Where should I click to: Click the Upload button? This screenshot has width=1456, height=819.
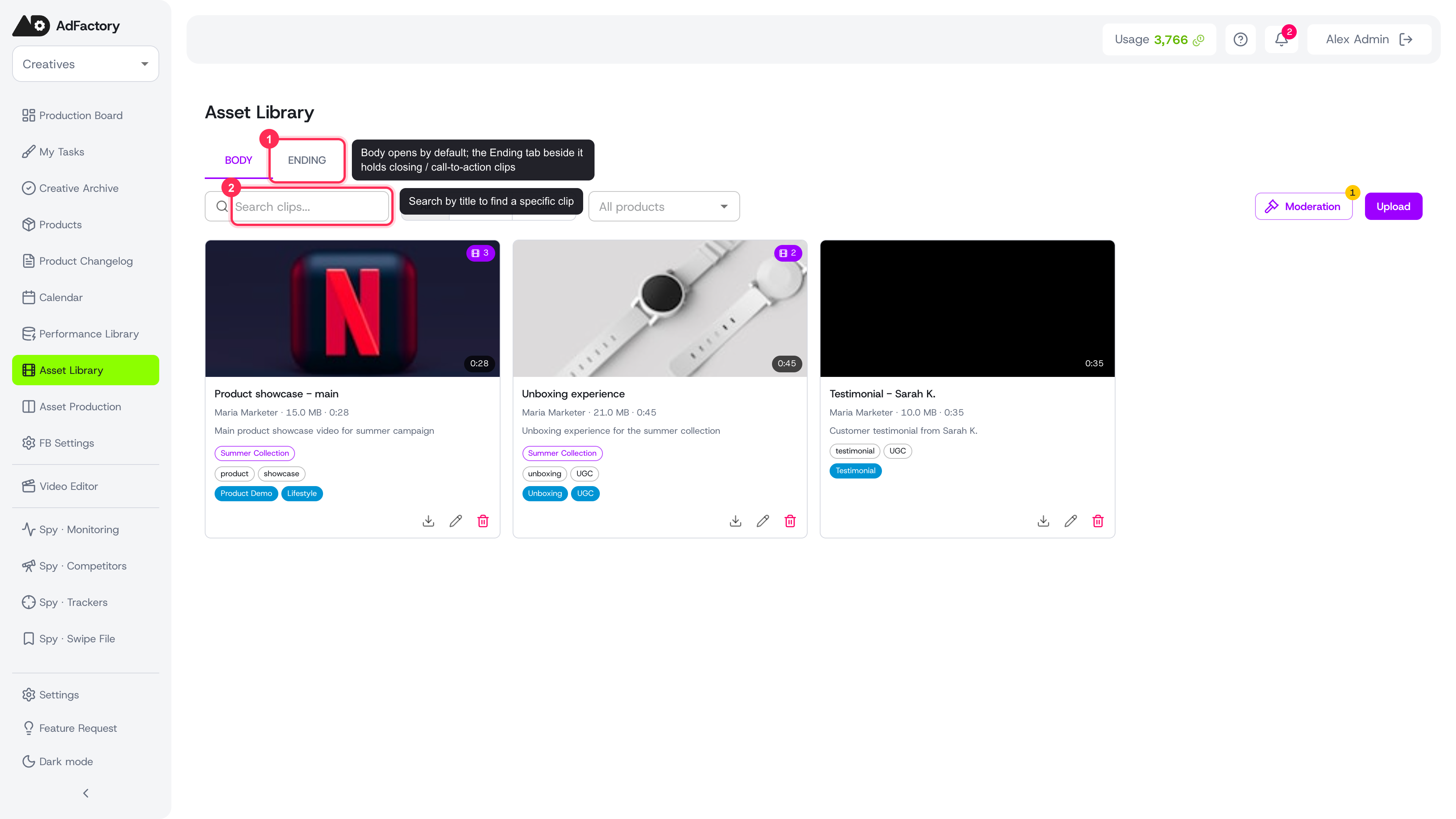coord(1393,206)
